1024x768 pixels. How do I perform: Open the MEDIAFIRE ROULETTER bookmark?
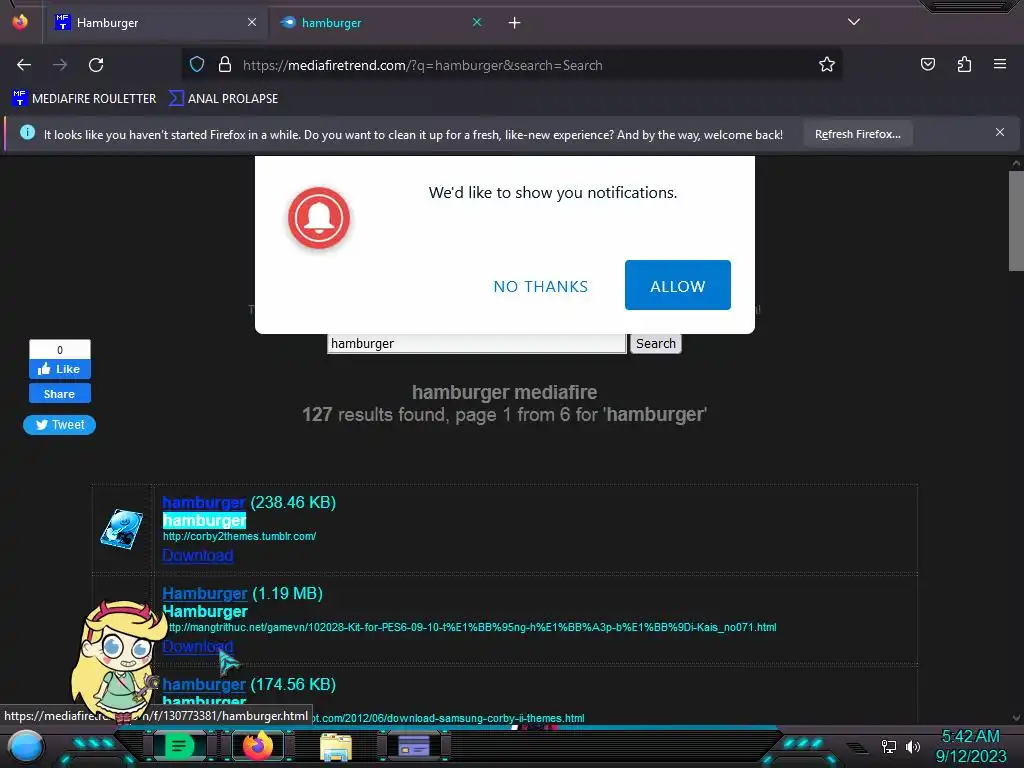click(84, 99)
